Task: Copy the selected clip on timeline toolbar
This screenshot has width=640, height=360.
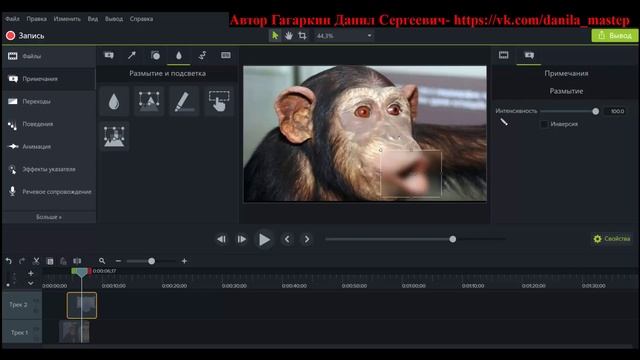Action: pyautogui.click(x=50, y=261)
